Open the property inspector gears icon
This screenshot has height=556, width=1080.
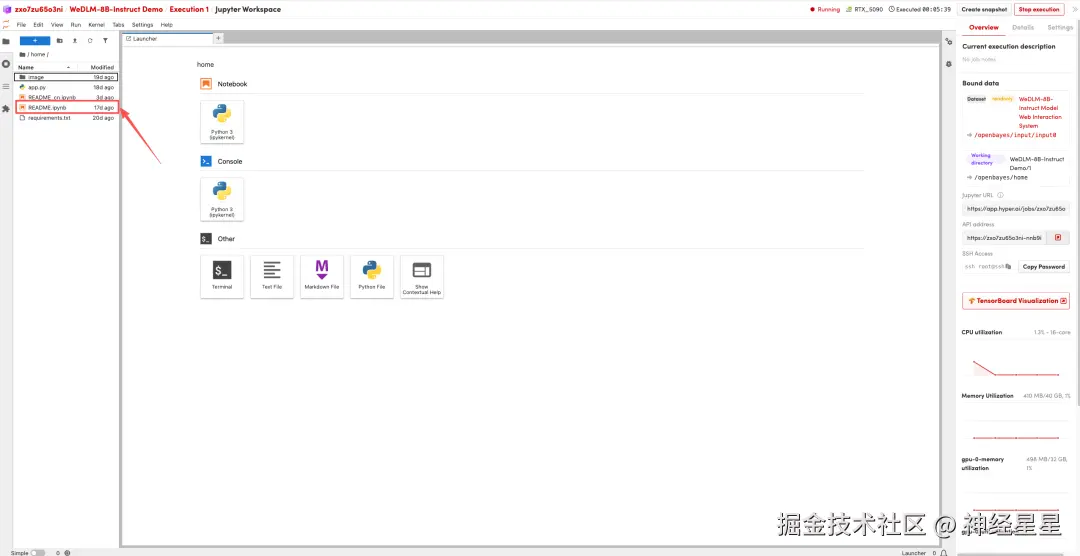click(x=948, y=41)
